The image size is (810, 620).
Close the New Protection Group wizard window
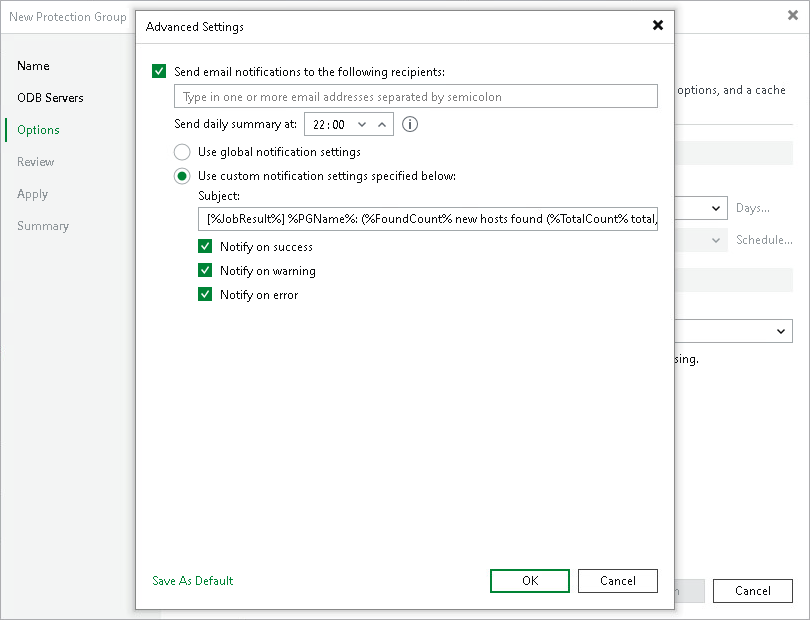coord(792,16)
